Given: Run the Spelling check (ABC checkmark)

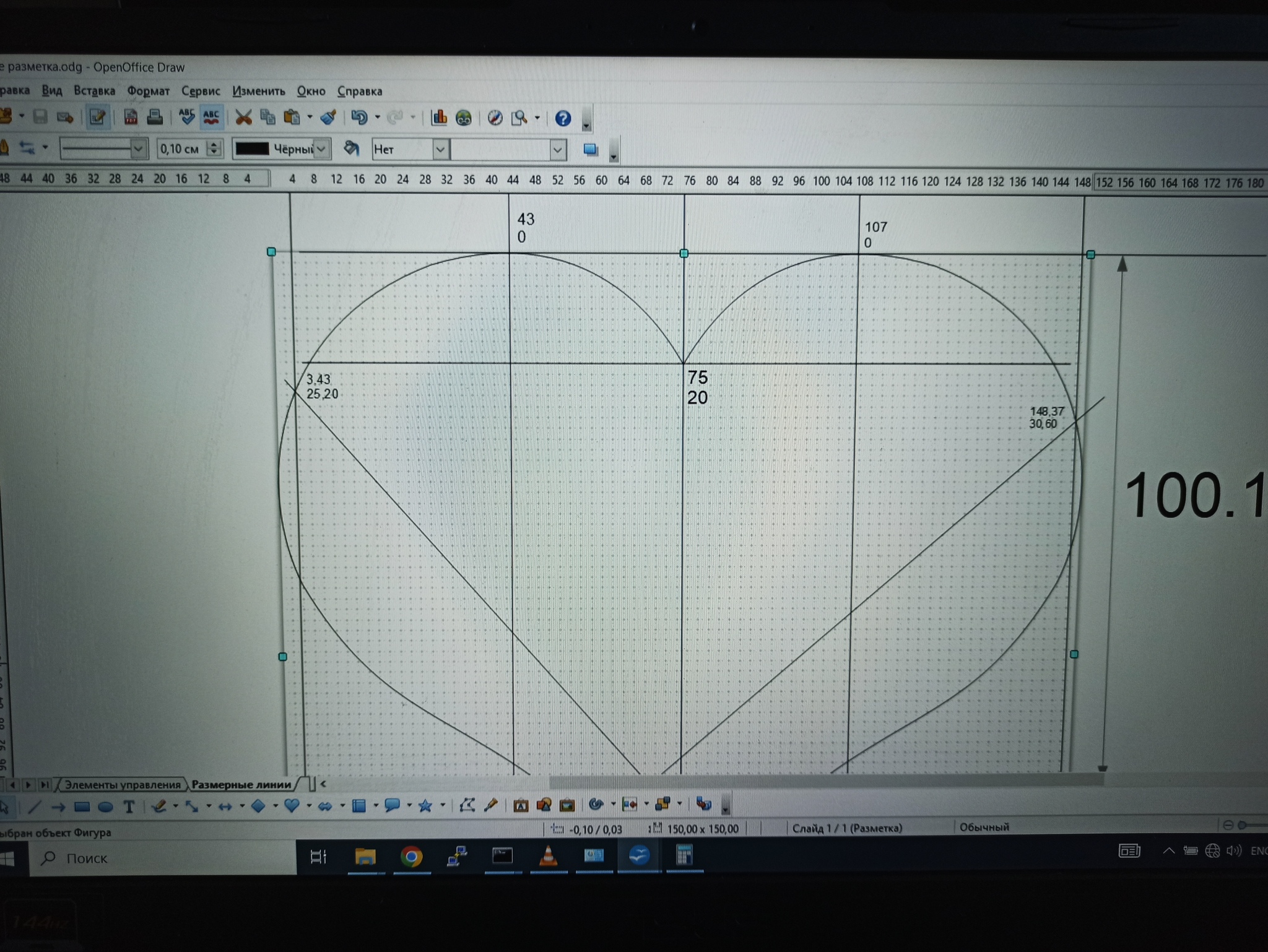Looking at the screenshot, I should click(186, 116).
